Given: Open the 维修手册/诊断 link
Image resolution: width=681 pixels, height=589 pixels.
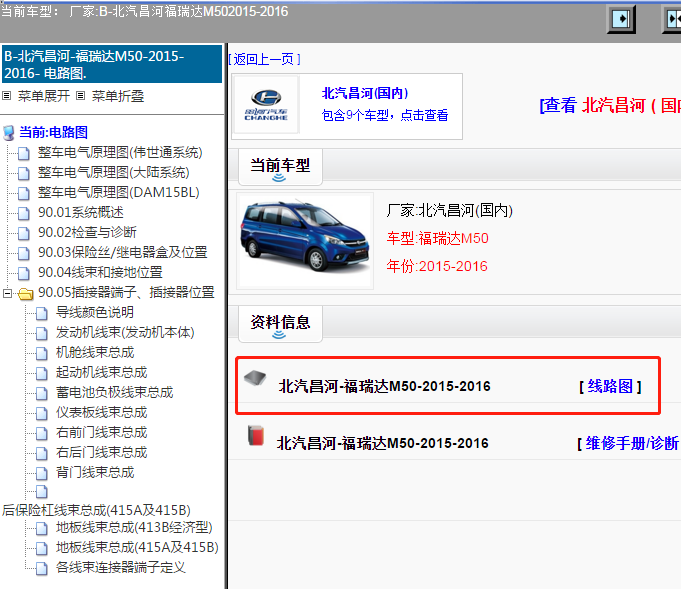Looking at the screenshot, I should point(628,442).
